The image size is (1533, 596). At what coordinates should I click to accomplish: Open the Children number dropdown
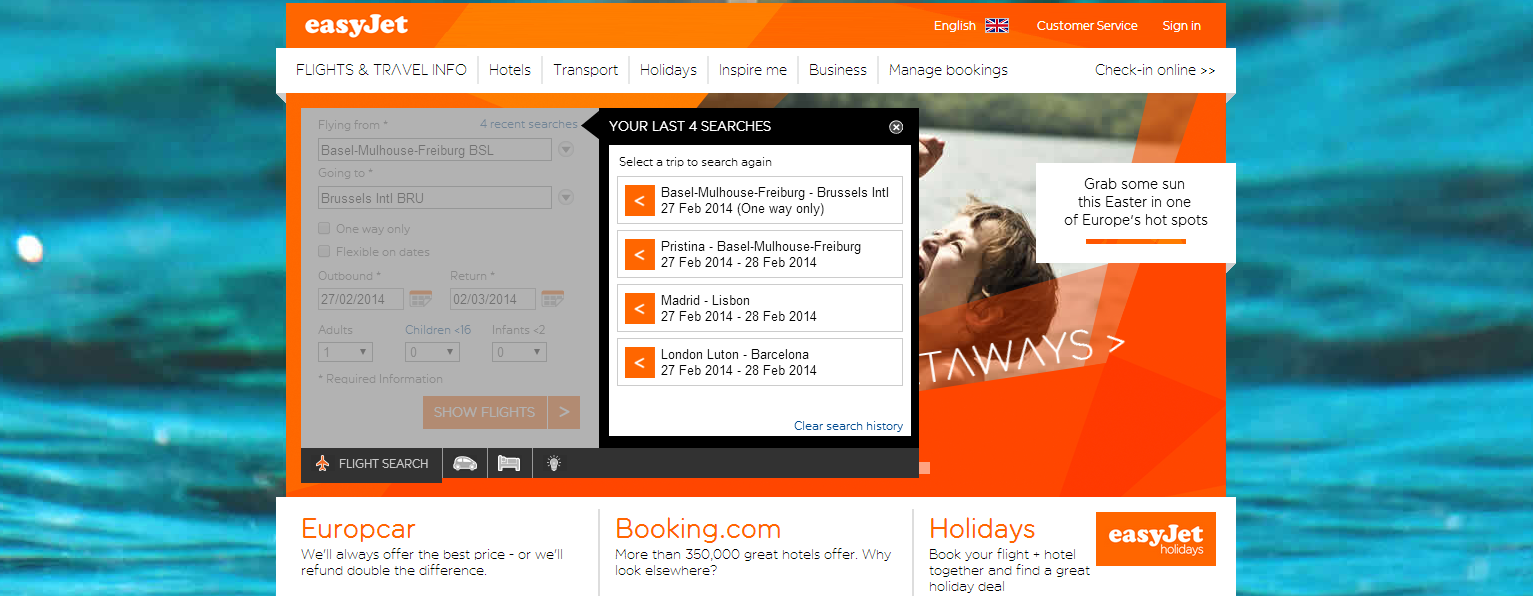pyautogui.click(x=432, y=352)
